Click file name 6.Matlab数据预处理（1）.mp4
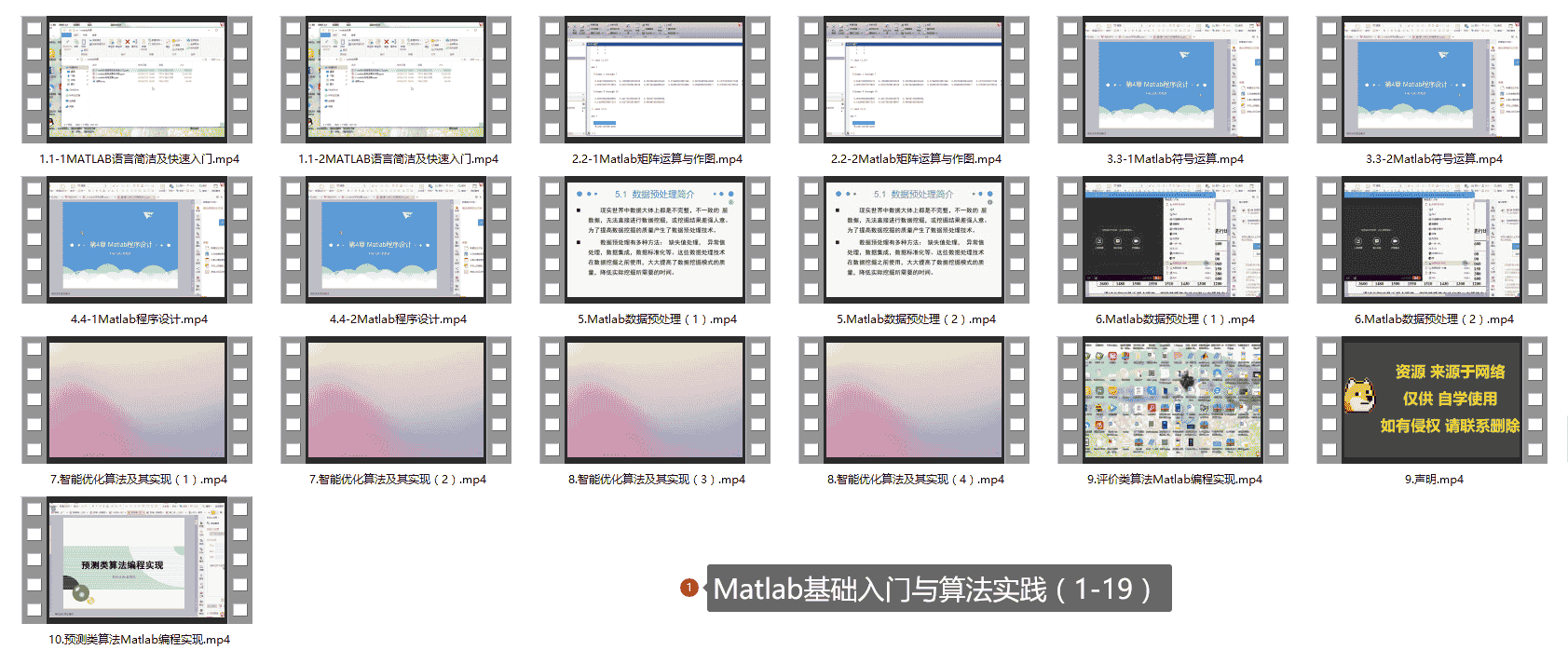The image size is (1568, 664). tap(1175, 319)
